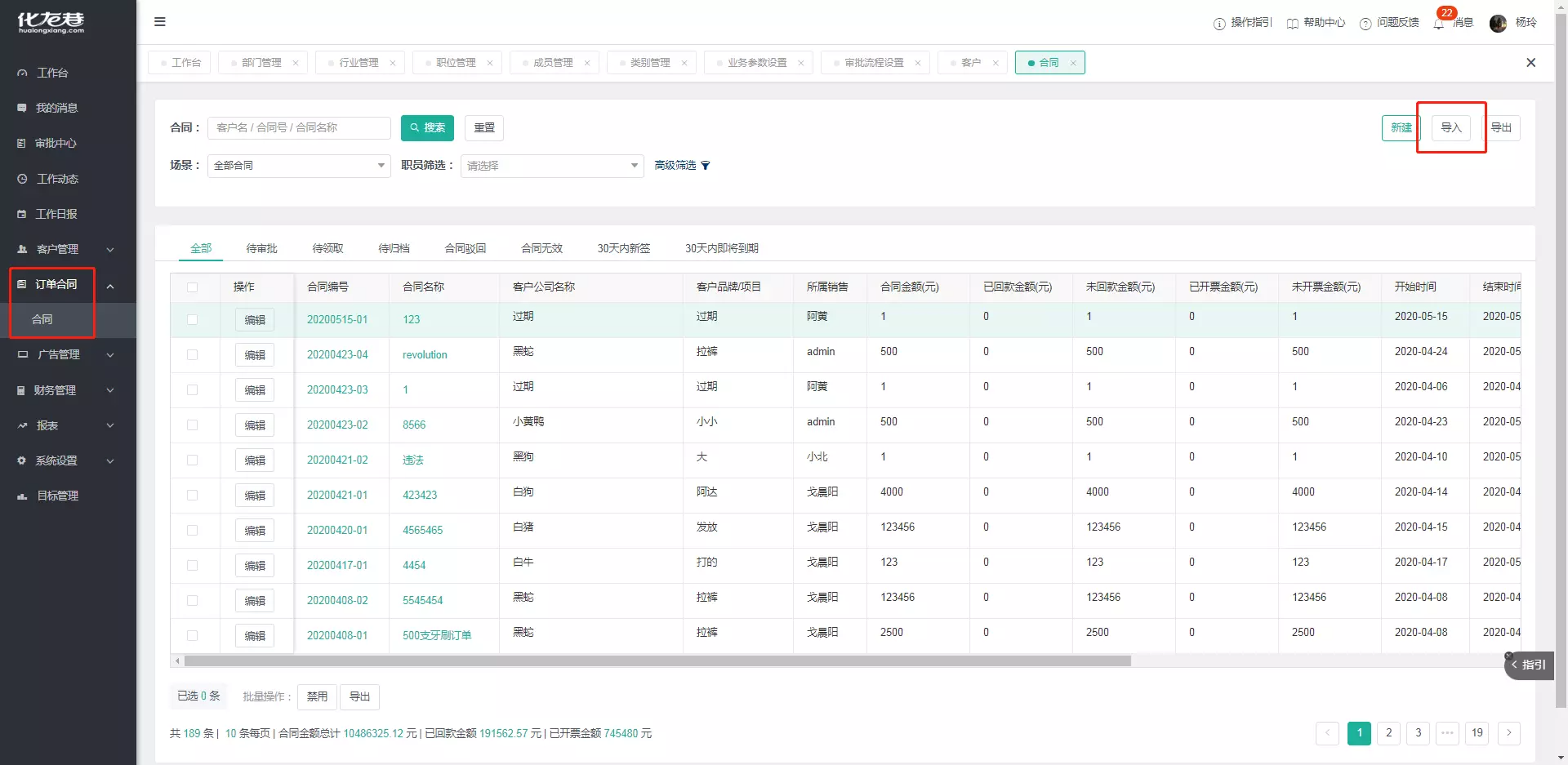The height and width of the screenshot is (765, 1568).
Task: Check the row for contract 20200423-02
Action: pos(192,425)
